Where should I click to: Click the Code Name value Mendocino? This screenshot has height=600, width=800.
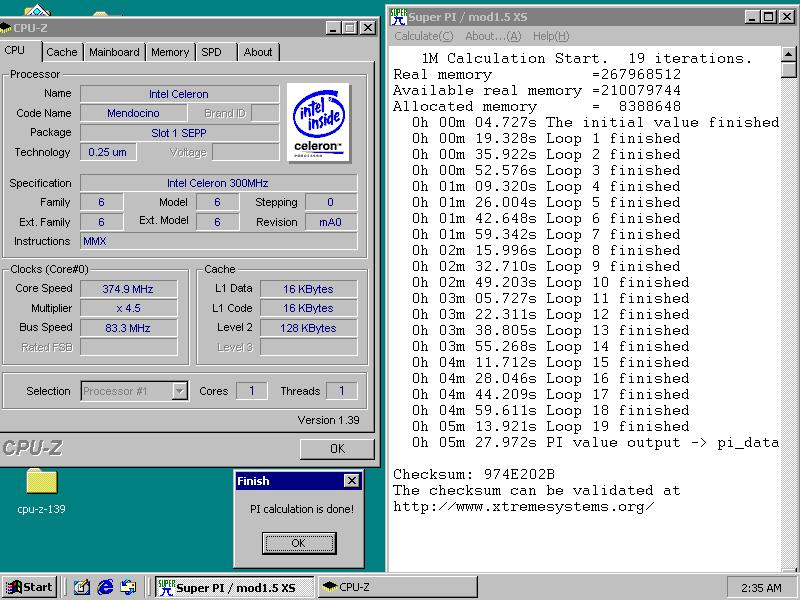click(x=133, y=113)
